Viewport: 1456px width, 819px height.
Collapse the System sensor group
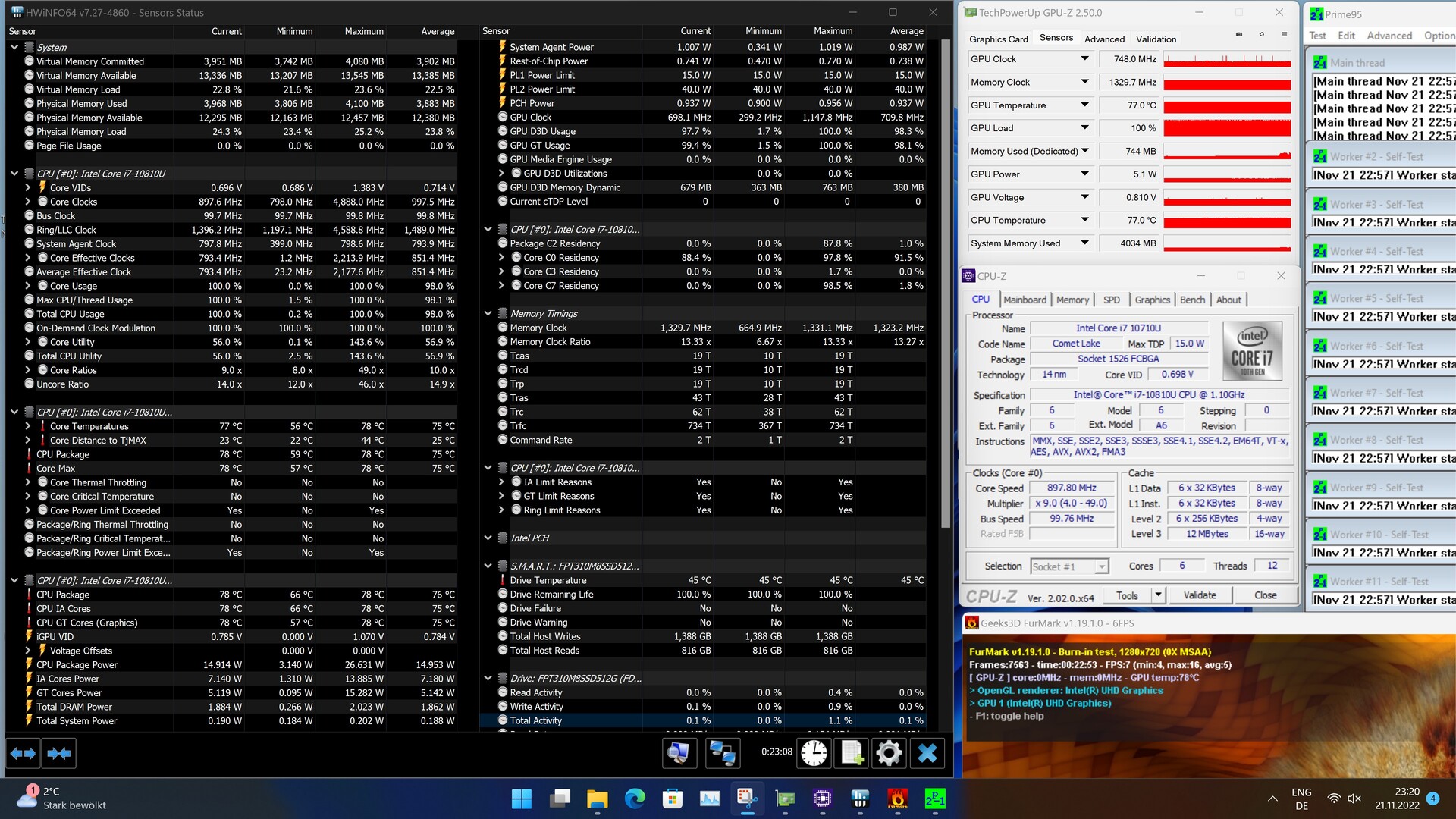14,47
